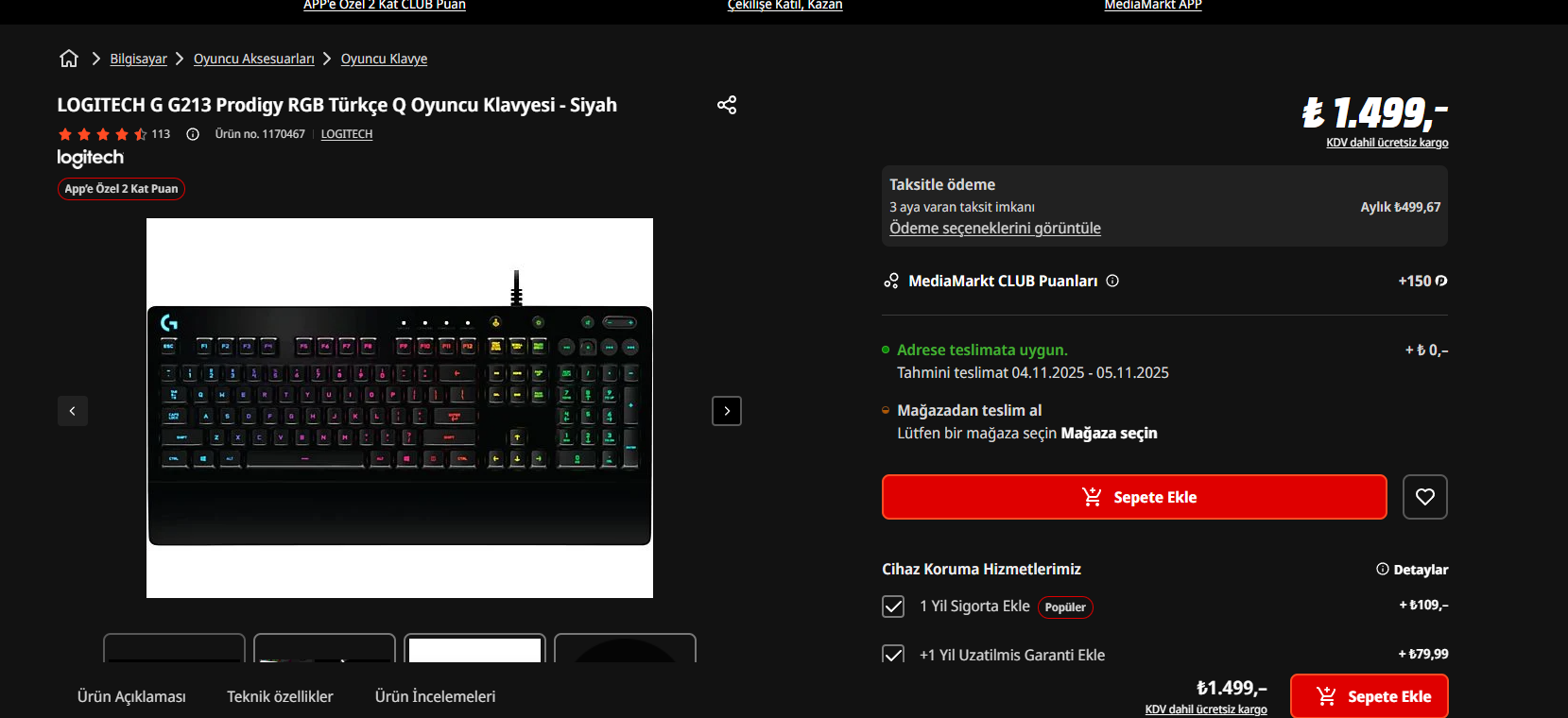The height and width of the screenshot is (718, 1568).
Task: Click Ödeme seçeneklerini görüntüle link
Action: (995, 228)
